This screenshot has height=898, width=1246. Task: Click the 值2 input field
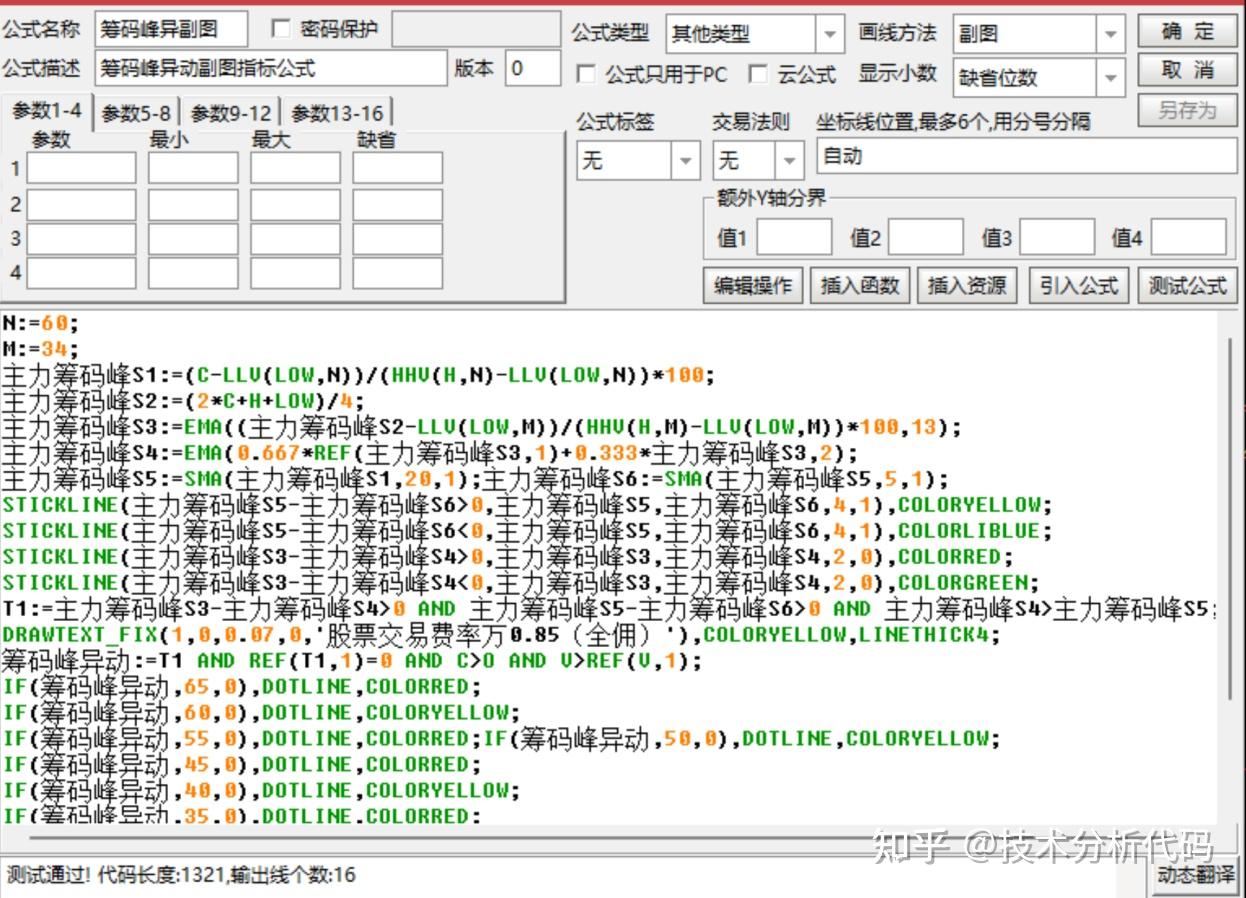tap(926, 237)
